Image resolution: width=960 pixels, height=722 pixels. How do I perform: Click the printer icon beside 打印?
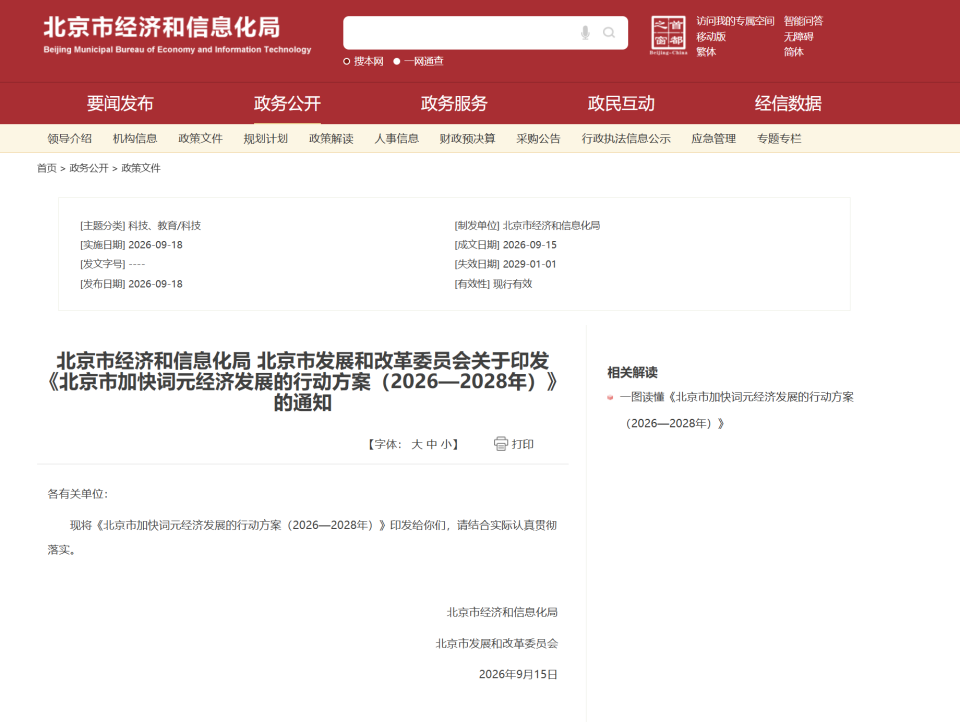[x=501, y=443]
